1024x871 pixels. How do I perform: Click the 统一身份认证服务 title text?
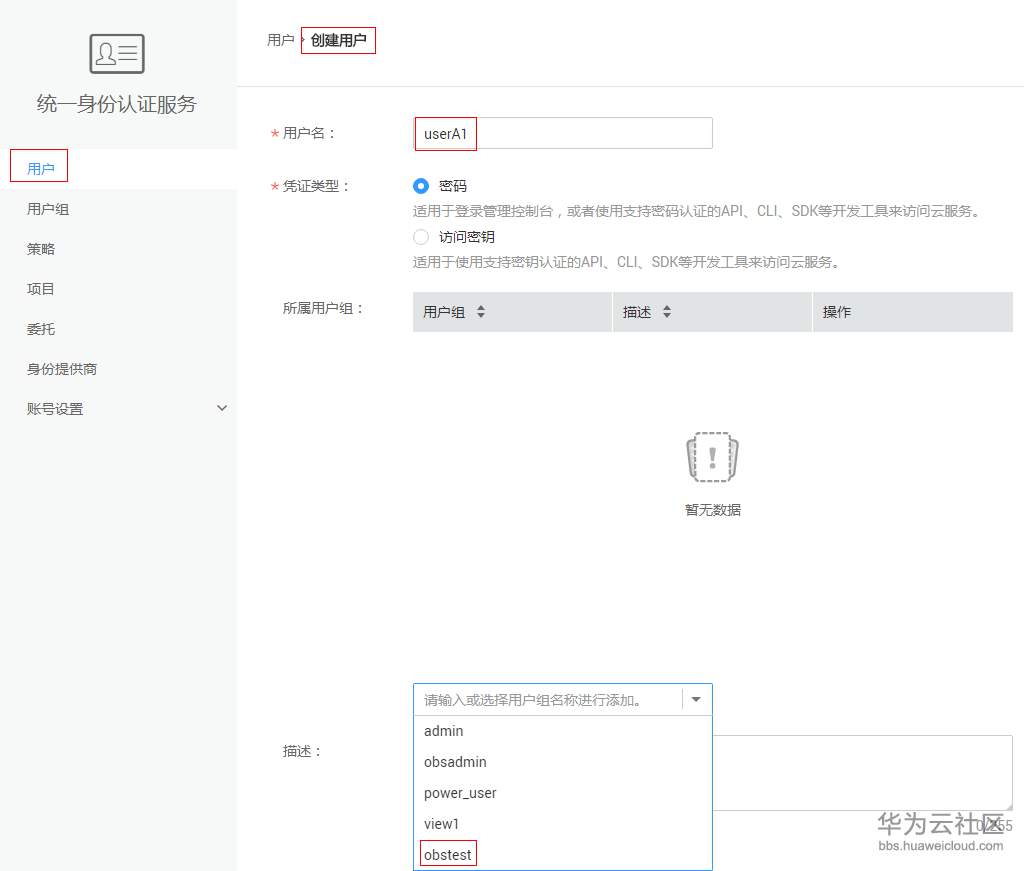pyautogui.click(x=117, y=104)
